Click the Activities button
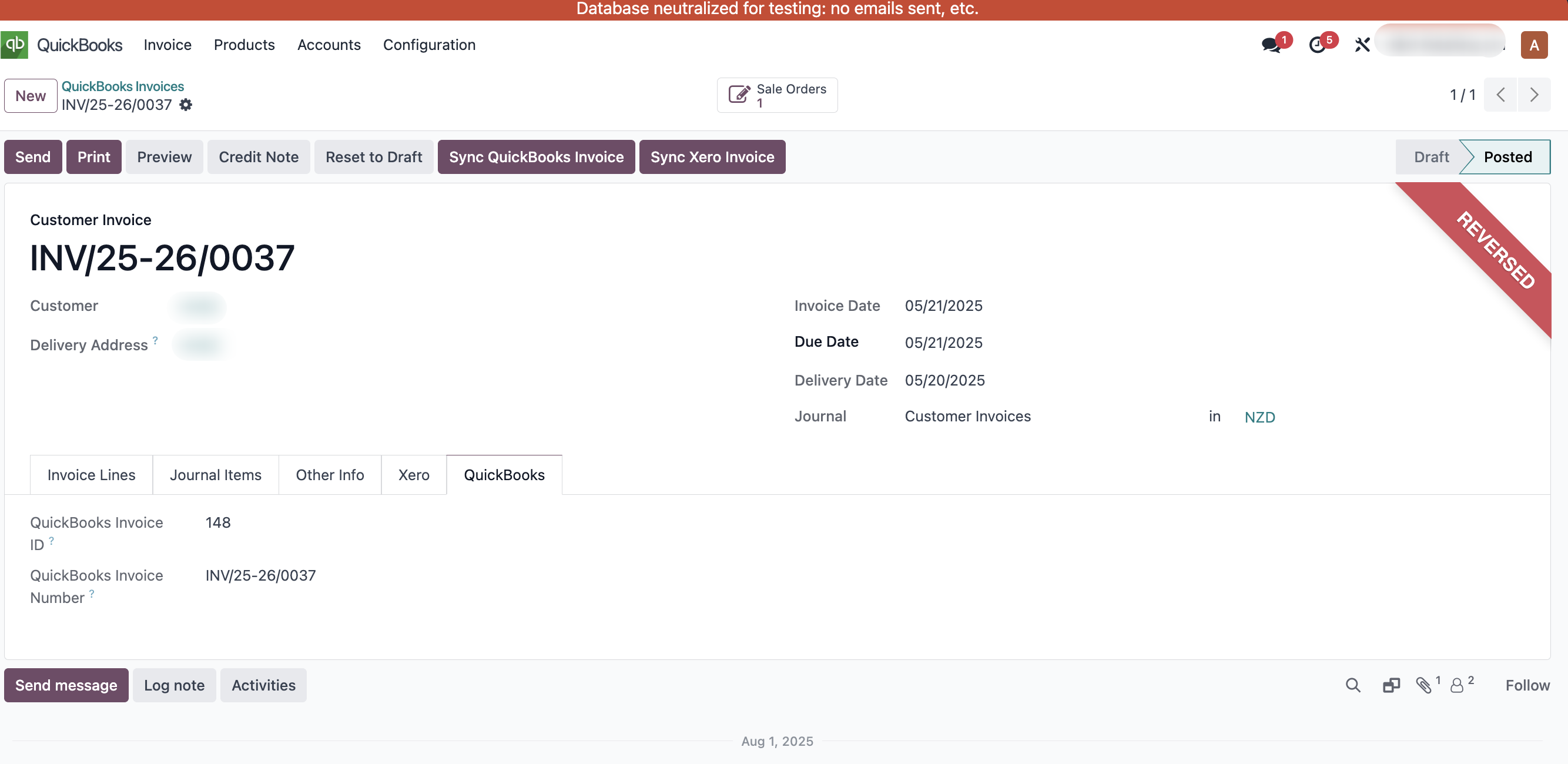1568x764 pixels. pyautogui.click(x=263, y=685)
